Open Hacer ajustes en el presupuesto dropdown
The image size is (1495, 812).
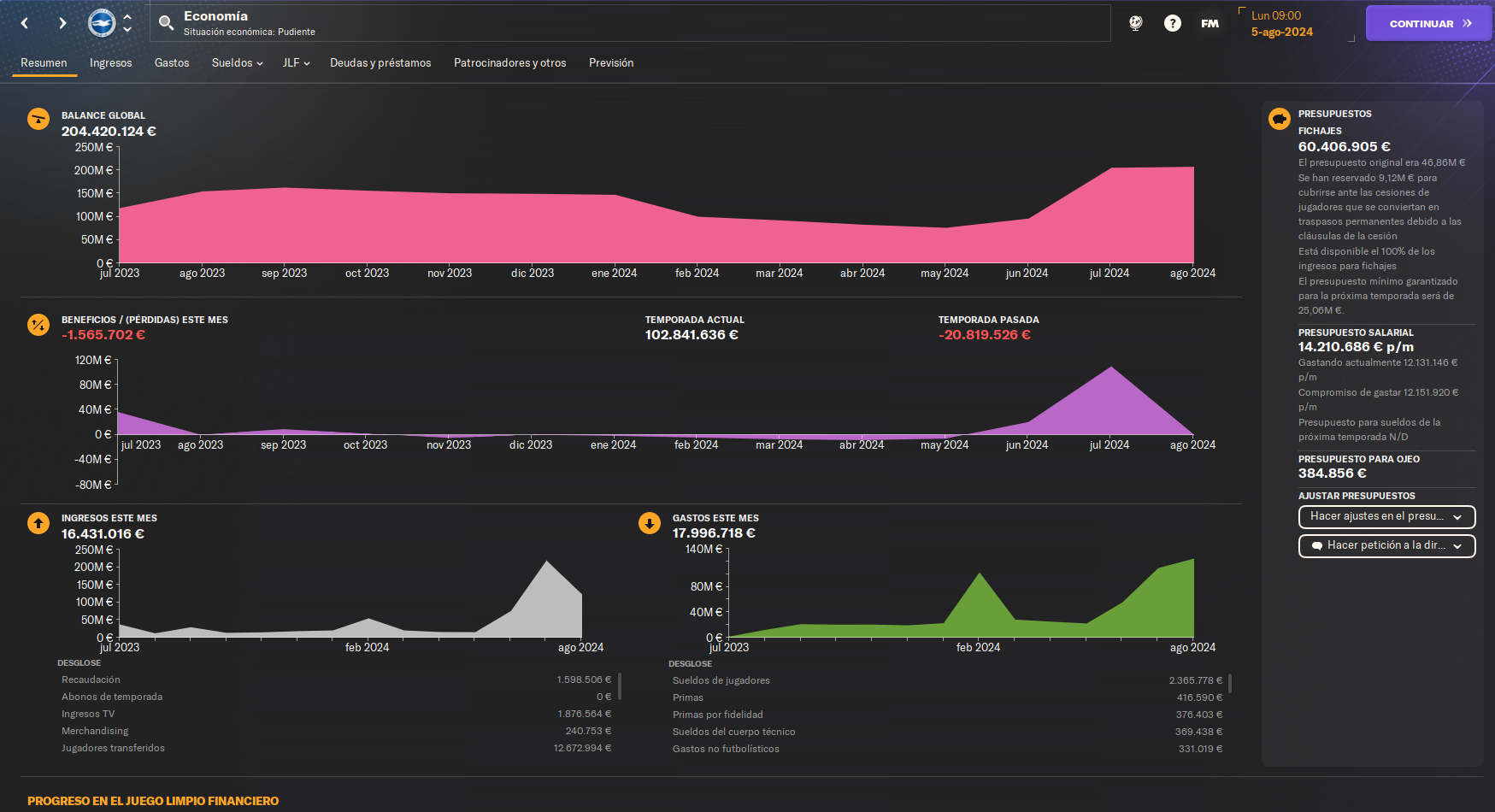(1386, 516)
